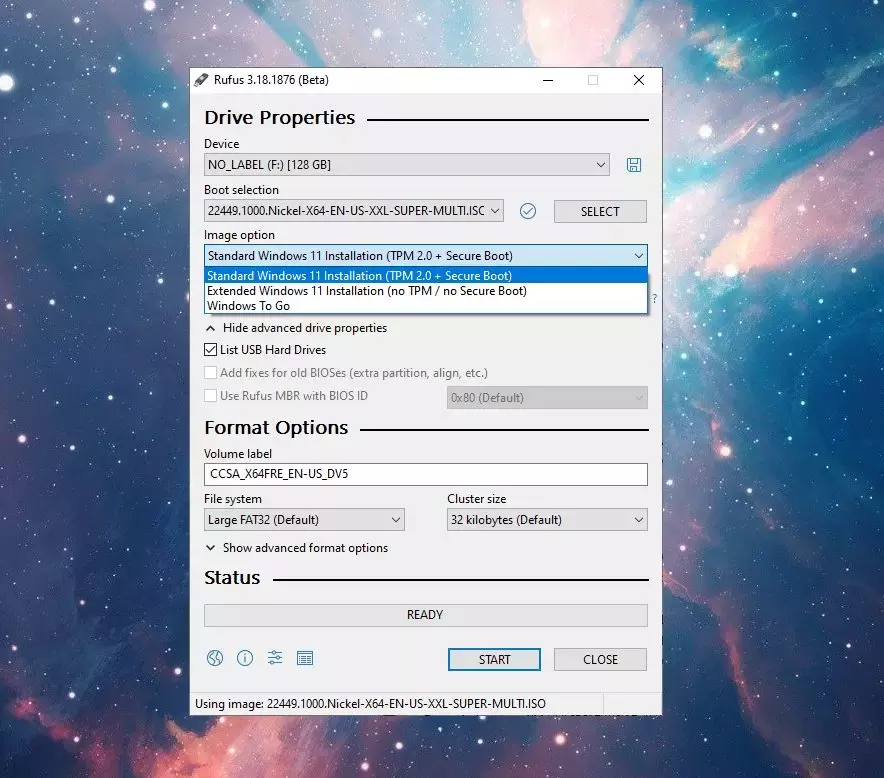
Task: Click the Format Options heading
Action: pos(276,428)
